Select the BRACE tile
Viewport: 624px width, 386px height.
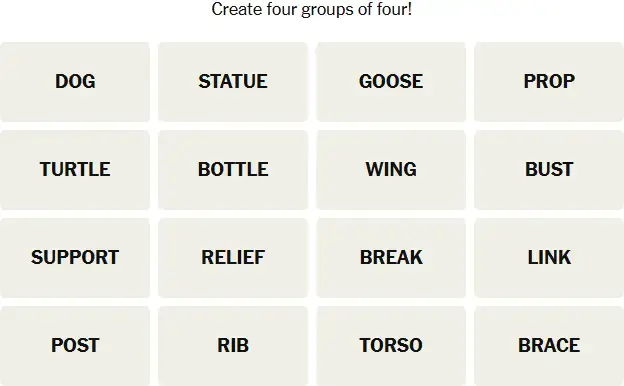coord(549,346)
